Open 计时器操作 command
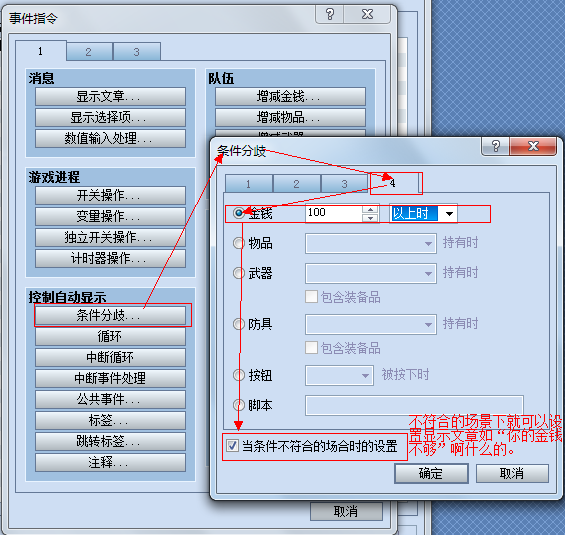Screen dimensions: 565x535 click(110, 258)
